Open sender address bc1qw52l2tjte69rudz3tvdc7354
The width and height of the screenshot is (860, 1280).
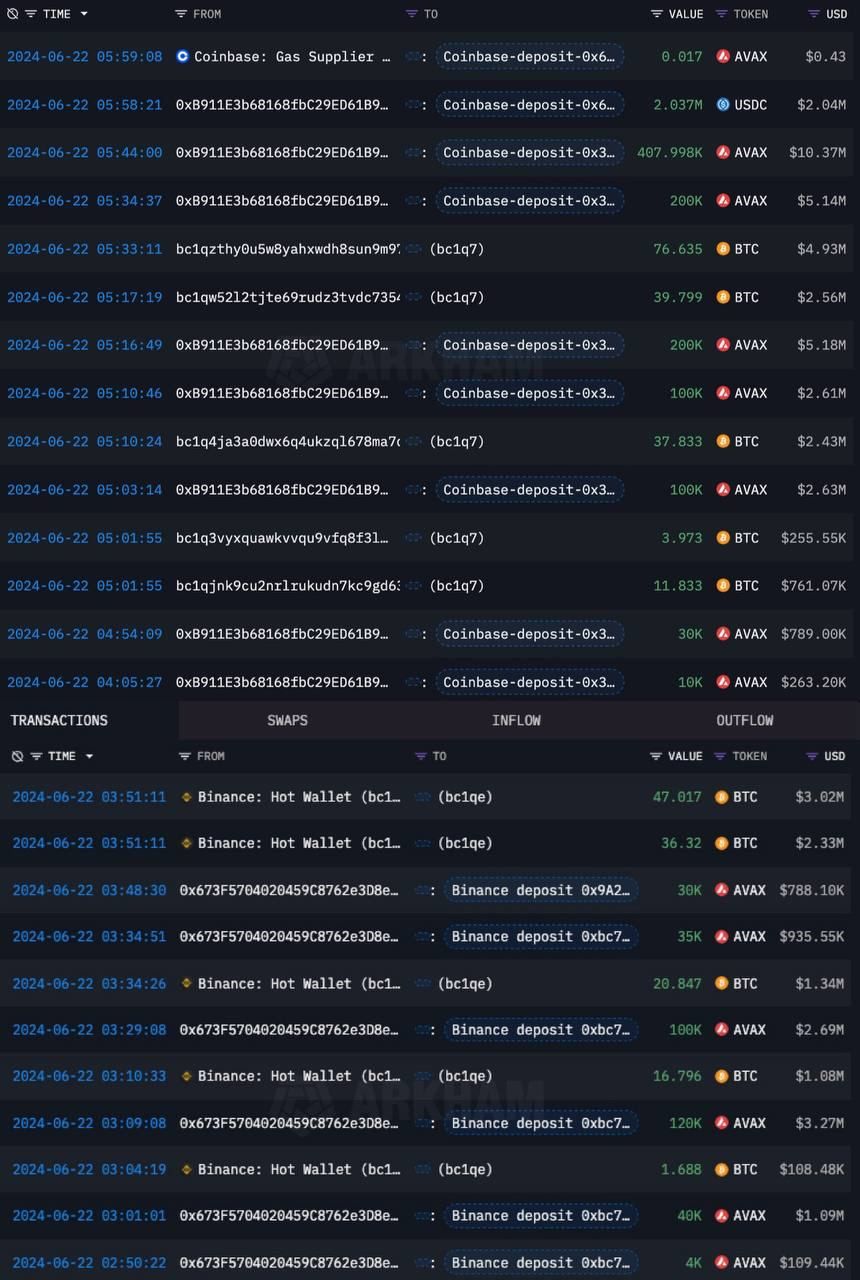click(287, 297)
